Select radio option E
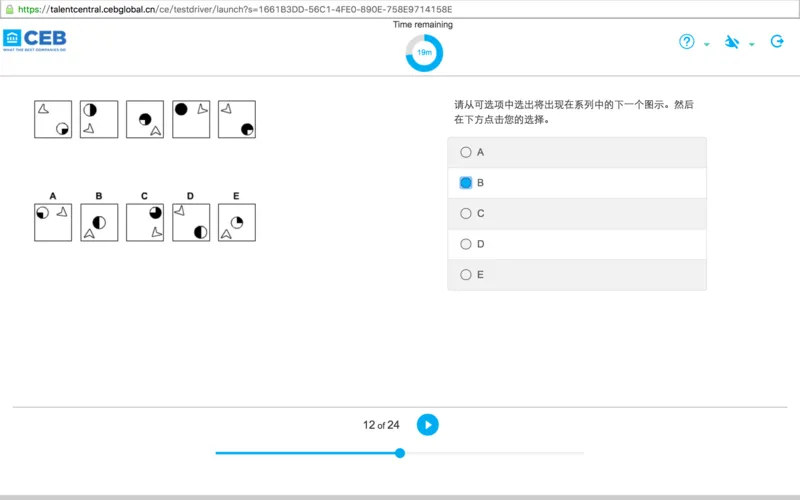 click(465, 274)
